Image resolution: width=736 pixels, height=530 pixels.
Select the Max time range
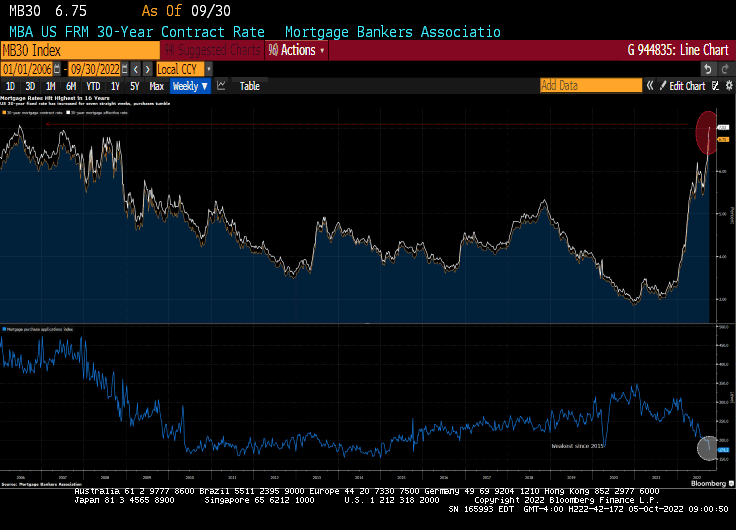(x=156, y=86)
